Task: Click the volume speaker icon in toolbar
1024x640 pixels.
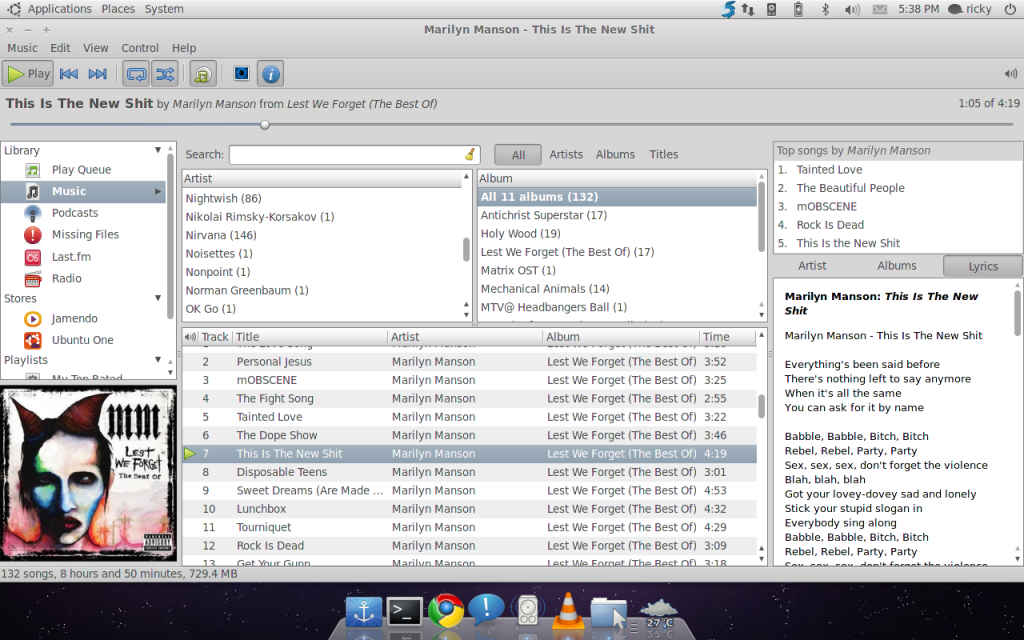Action: (x=1010, y=73)
